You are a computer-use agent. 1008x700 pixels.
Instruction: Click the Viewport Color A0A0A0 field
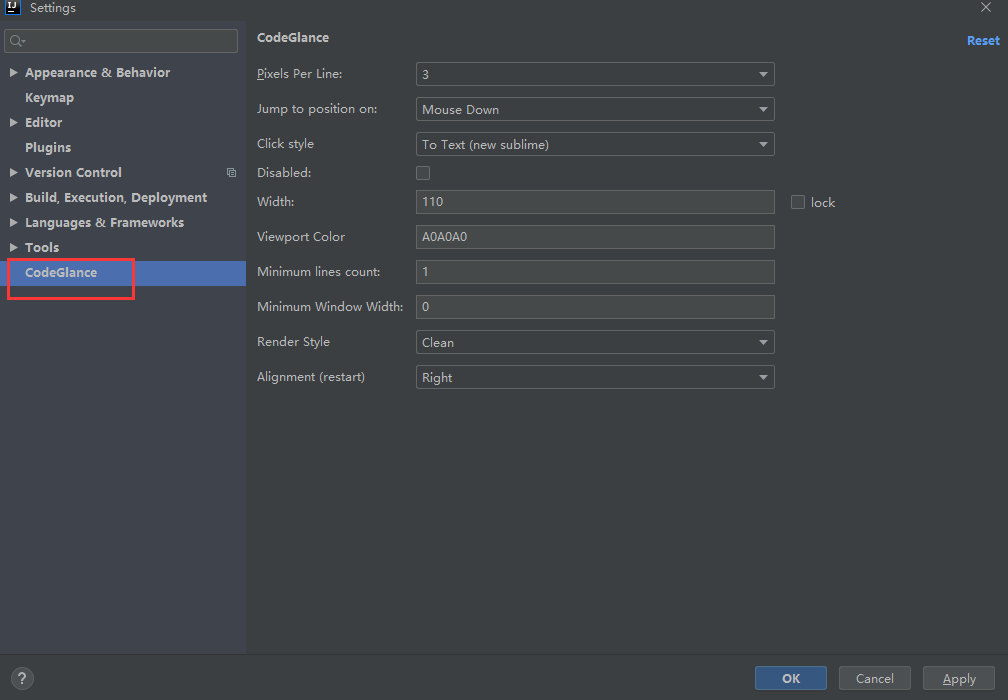coord(595,237)
